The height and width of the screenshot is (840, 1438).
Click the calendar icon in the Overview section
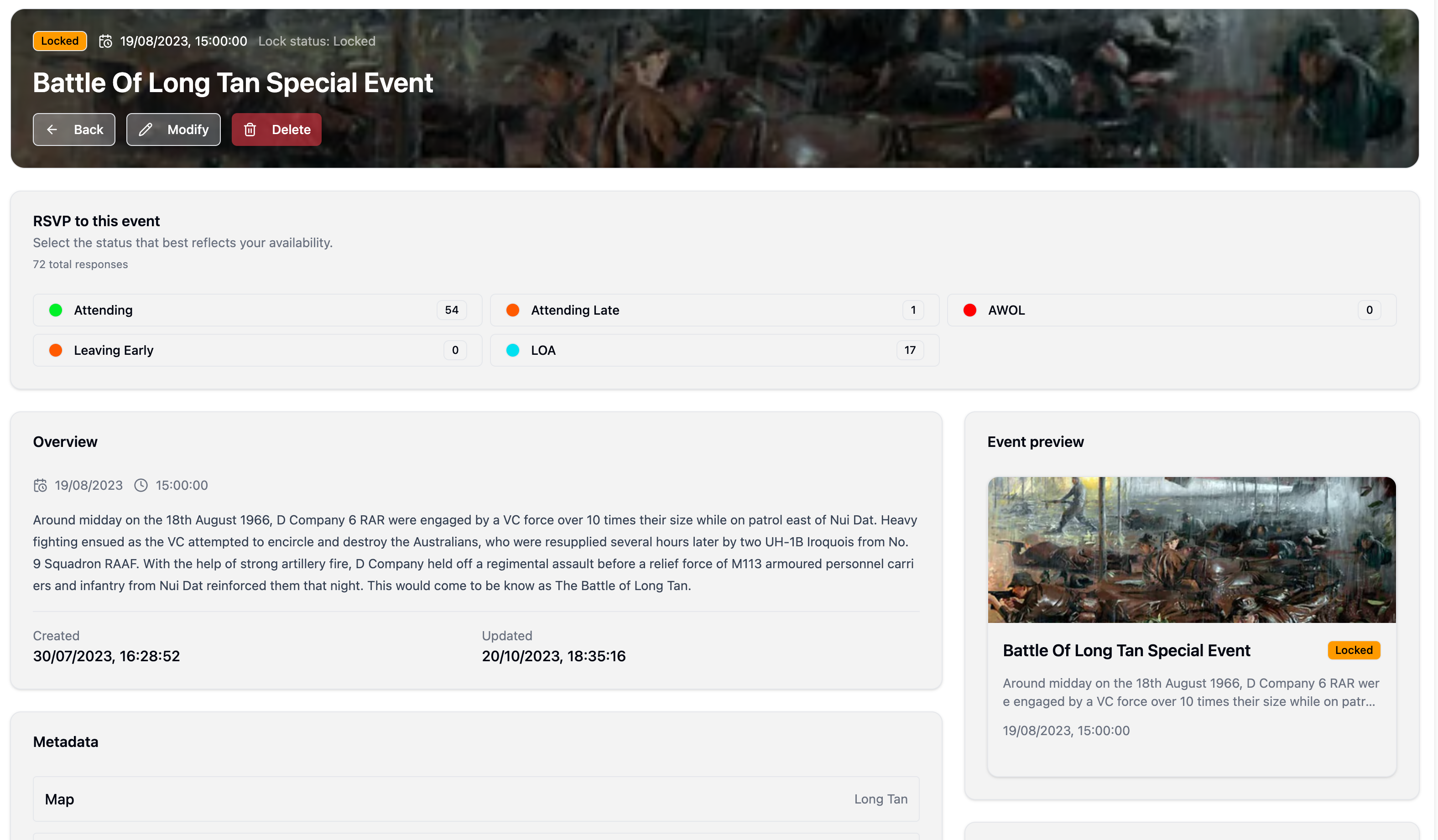click(40, 485)
